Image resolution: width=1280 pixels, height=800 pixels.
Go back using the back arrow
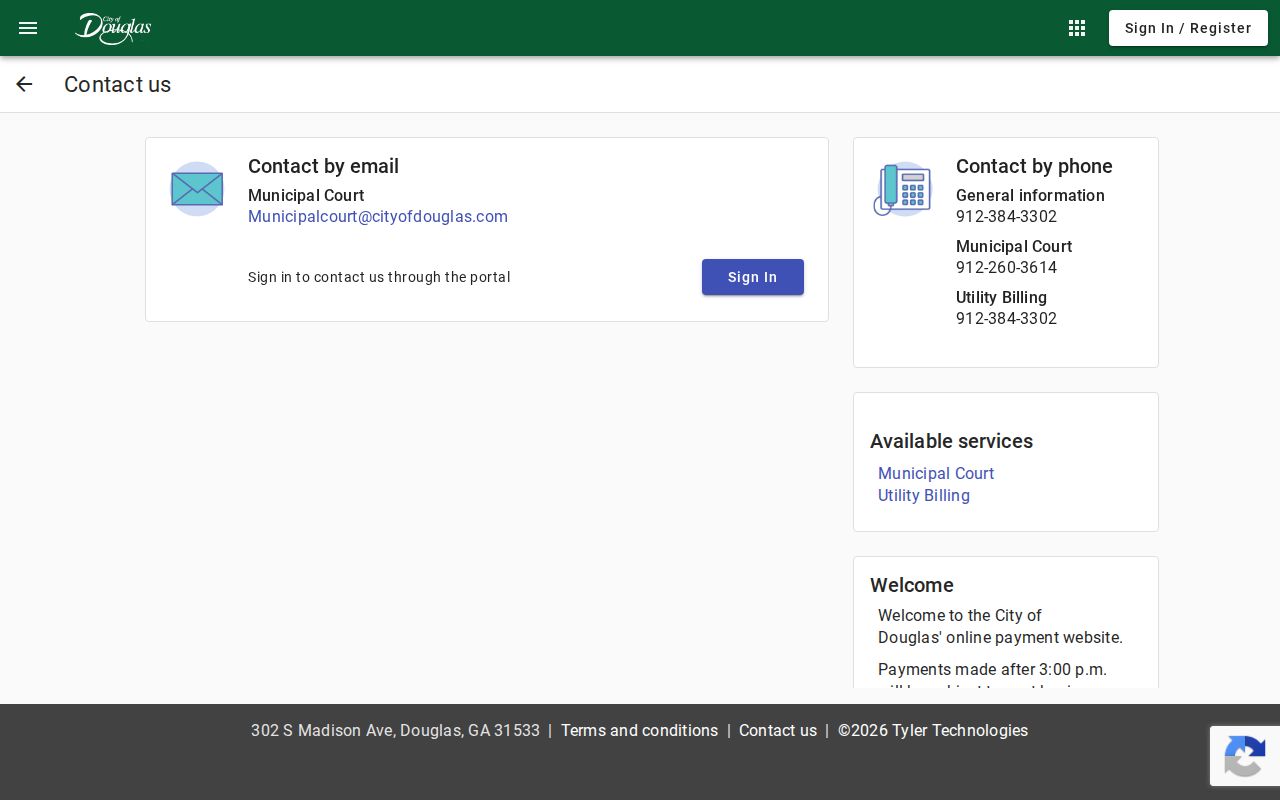click(24, 84)
